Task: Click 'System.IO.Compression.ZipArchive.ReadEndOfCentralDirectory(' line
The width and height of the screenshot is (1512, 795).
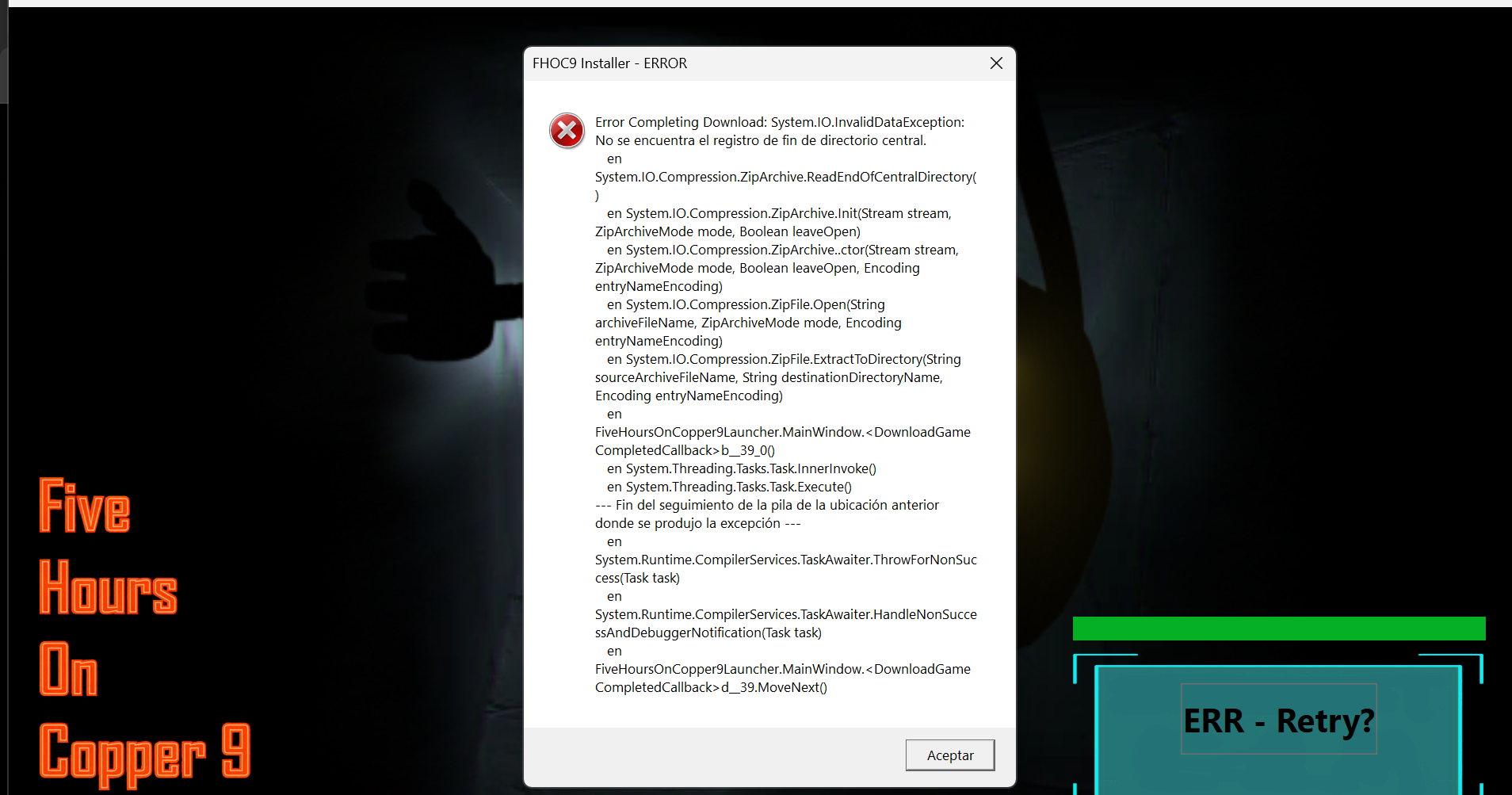Action: coord(786,177)
